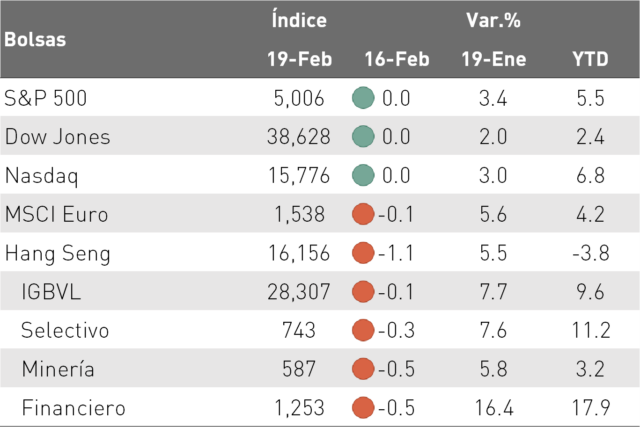The width and height of the screenshot is (640, 427).
Task: Click the red indicator dot for Selectivo
Action: tap(363, 330)
